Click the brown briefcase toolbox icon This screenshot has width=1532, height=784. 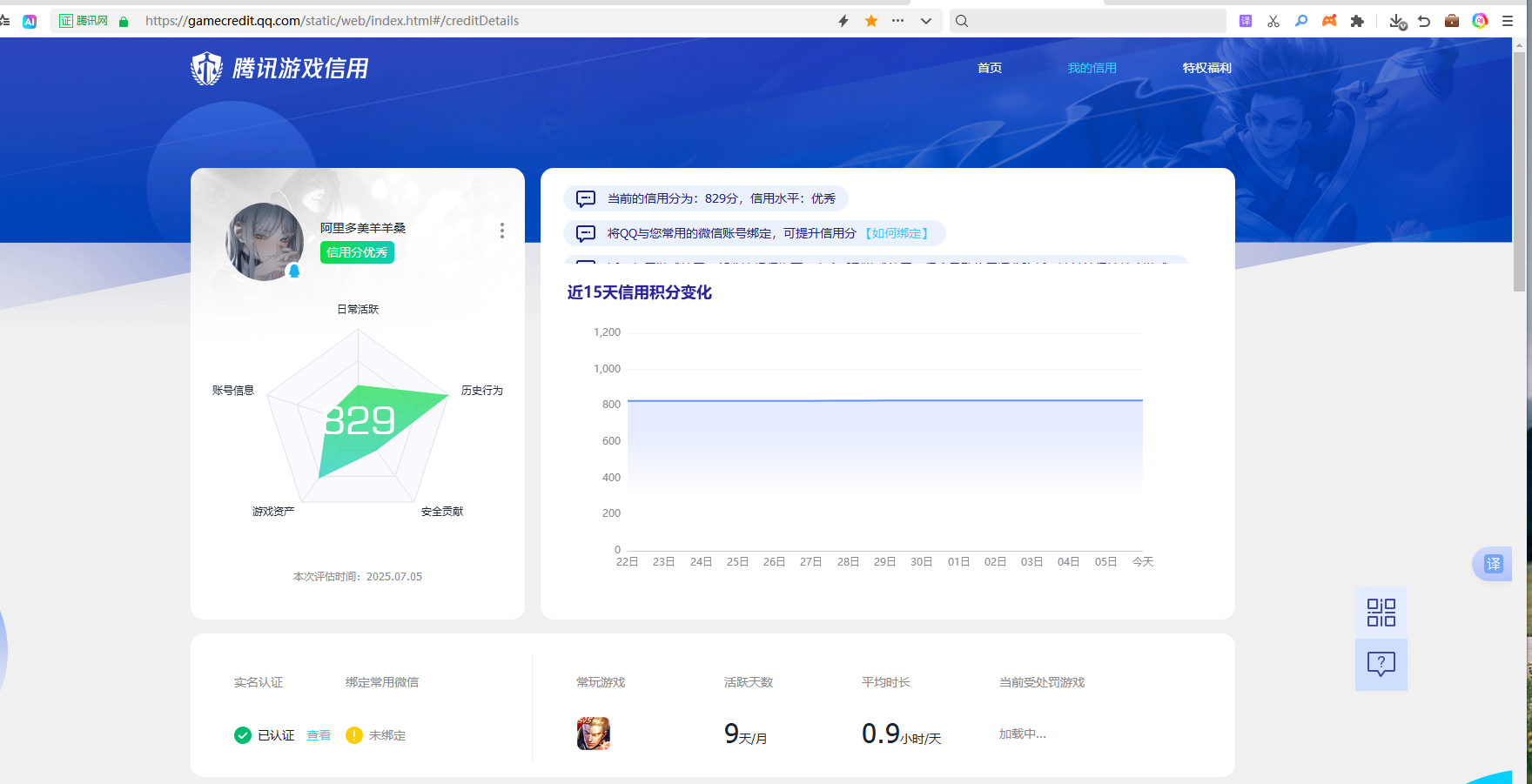(1452, 21)
